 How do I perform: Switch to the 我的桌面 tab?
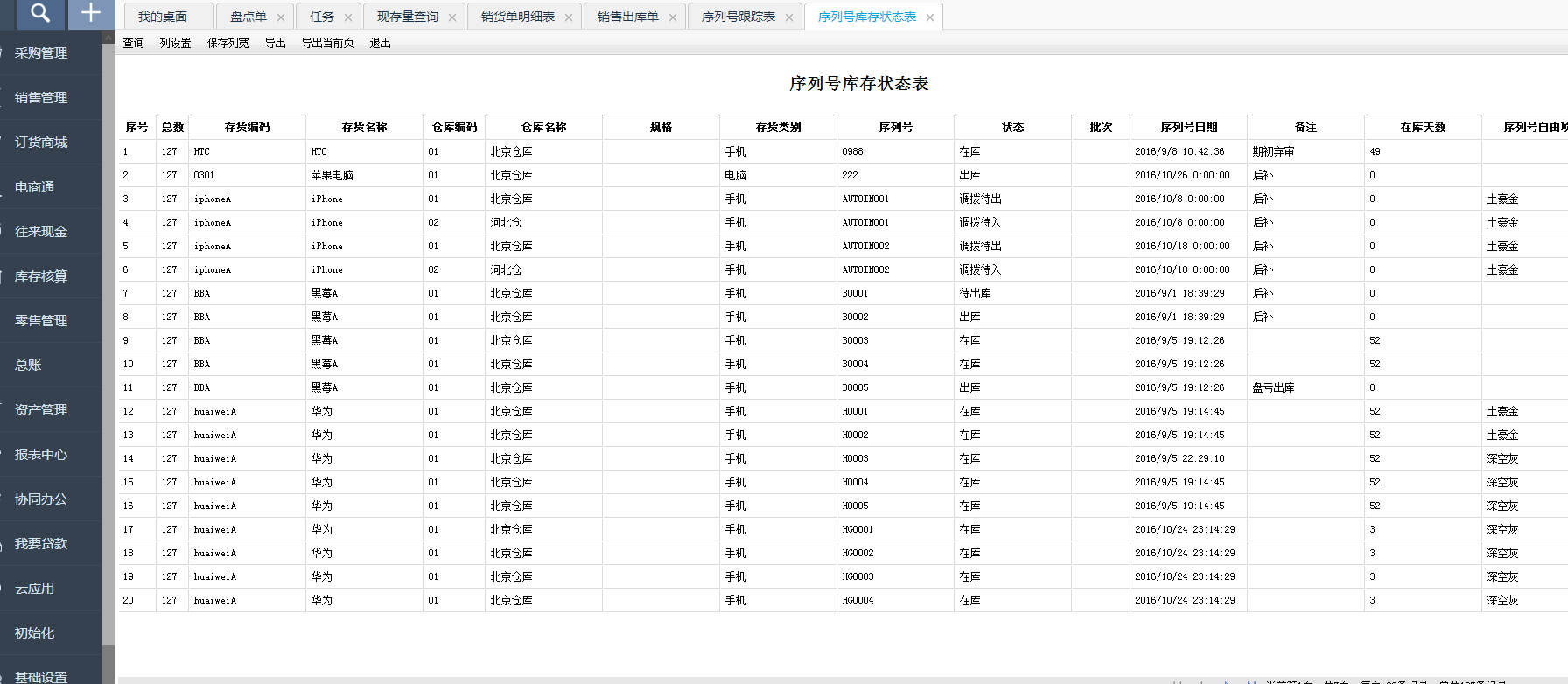[163, 17]
